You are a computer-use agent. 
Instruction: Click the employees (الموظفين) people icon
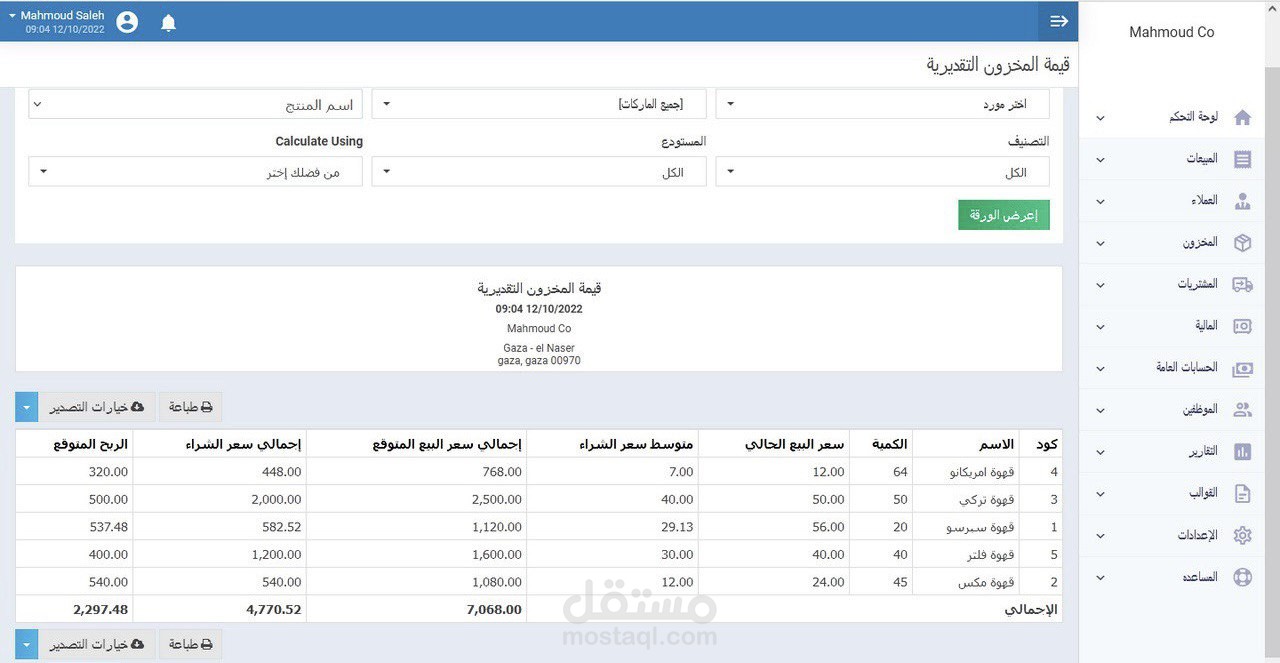1243,410
